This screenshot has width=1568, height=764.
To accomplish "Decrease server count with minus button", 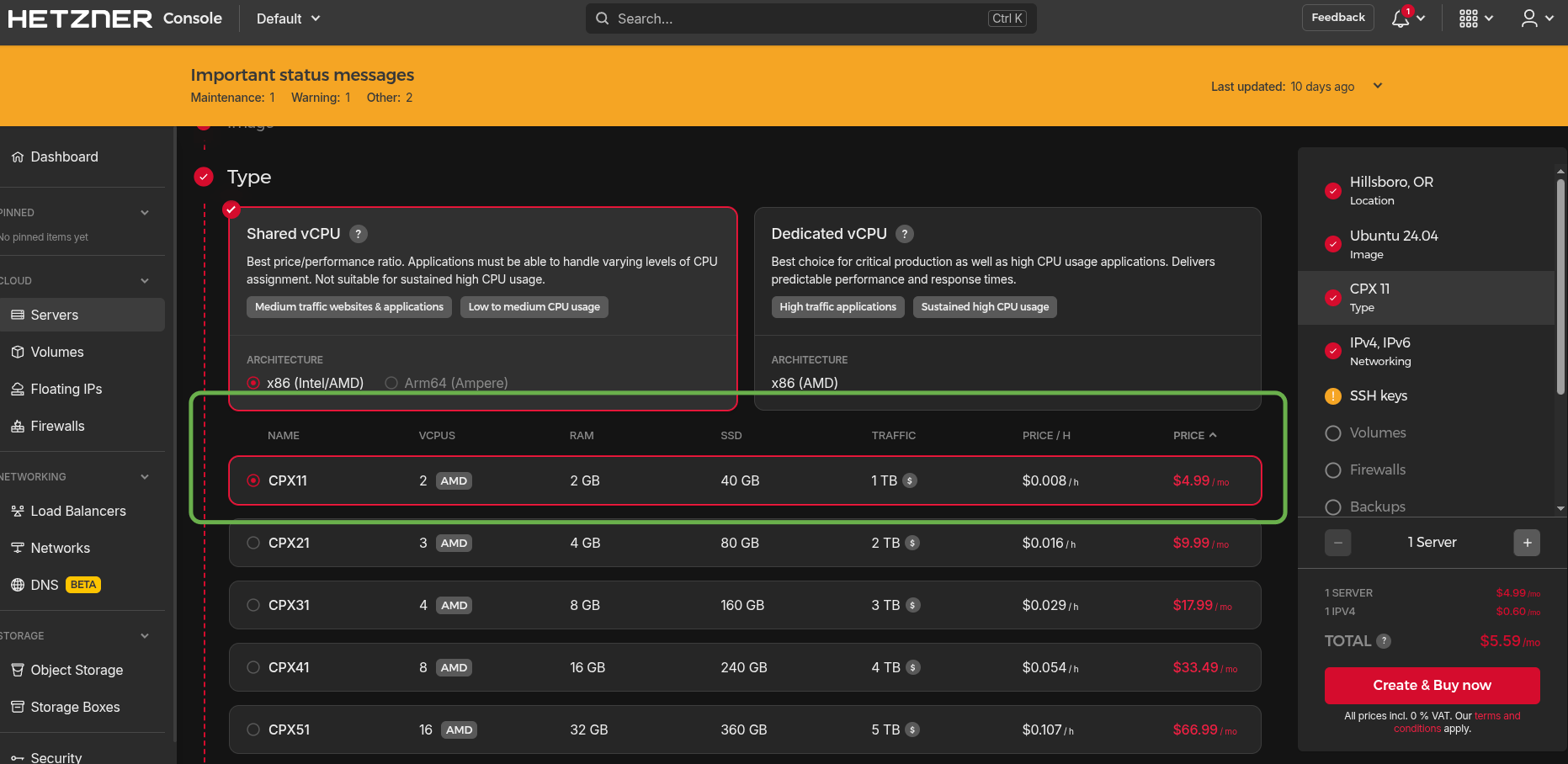I will coord(1338,543).
